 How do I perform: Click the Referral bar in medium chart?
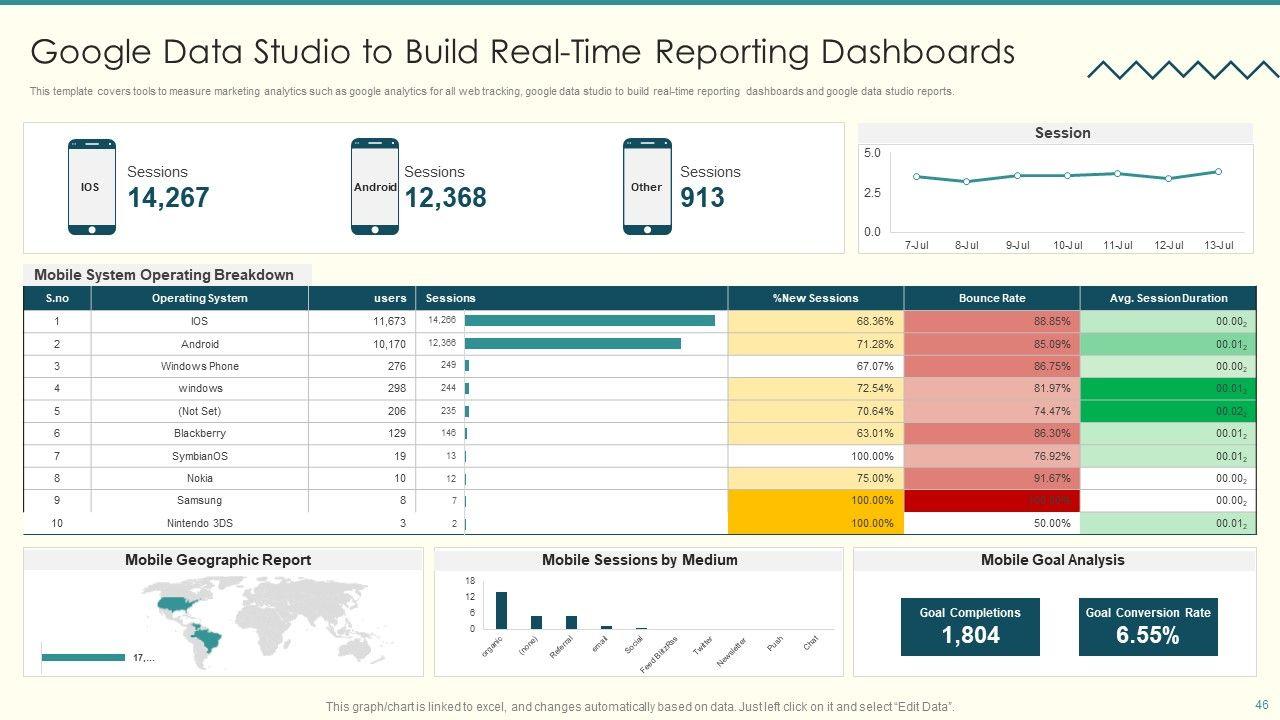point(571,622)
